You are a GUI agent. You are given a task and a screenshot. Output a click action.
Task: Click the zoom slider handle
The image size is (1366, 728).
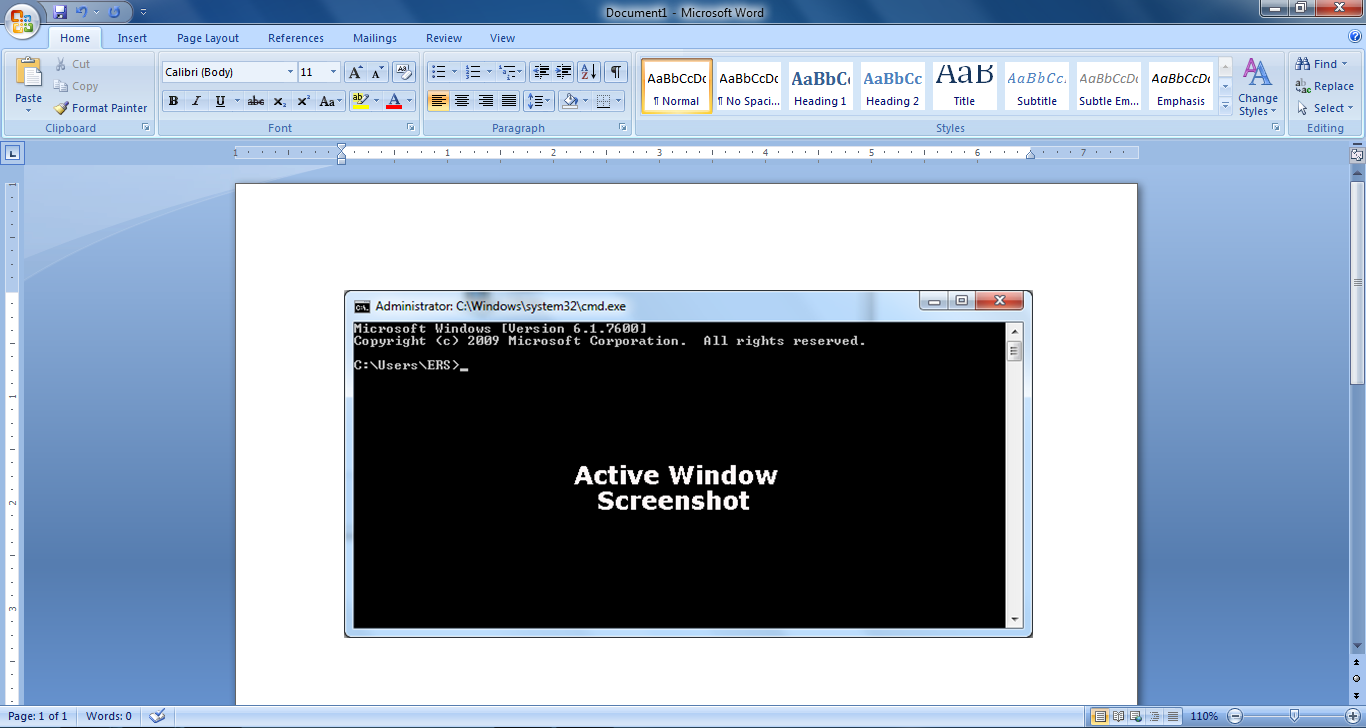(1294, 716)
